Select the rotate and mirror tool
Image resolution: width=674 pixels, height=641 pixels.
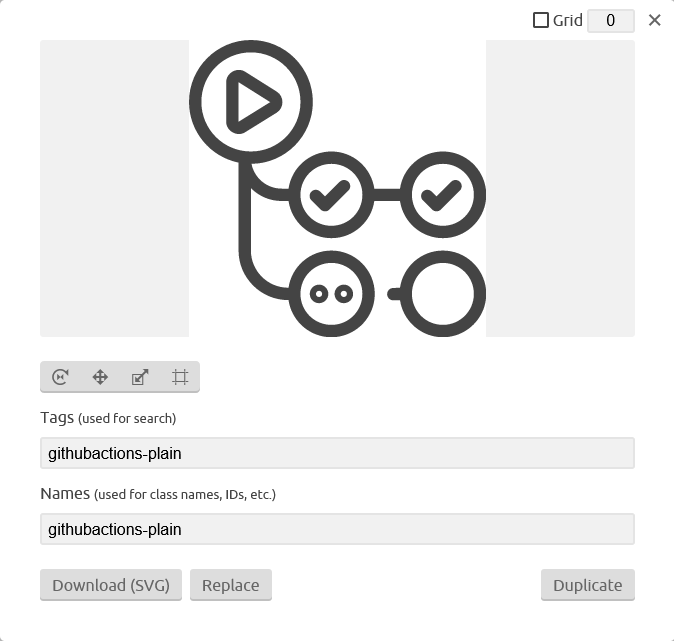(60, 377)
